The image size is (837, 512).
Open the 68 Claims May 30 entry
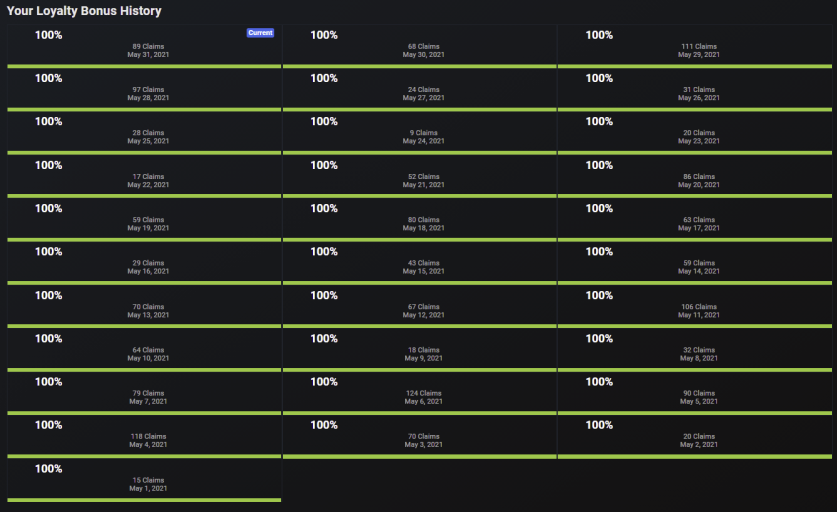click(420, 46)
